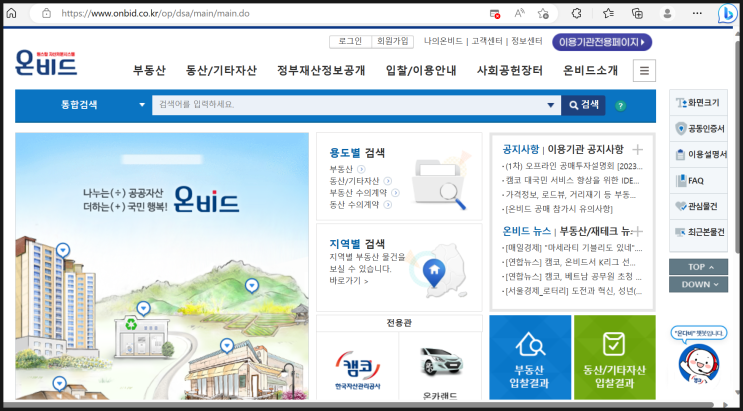Click the map pin on 지역별 검색
Viewport: 743px width, 411px height.
(434, 273)
